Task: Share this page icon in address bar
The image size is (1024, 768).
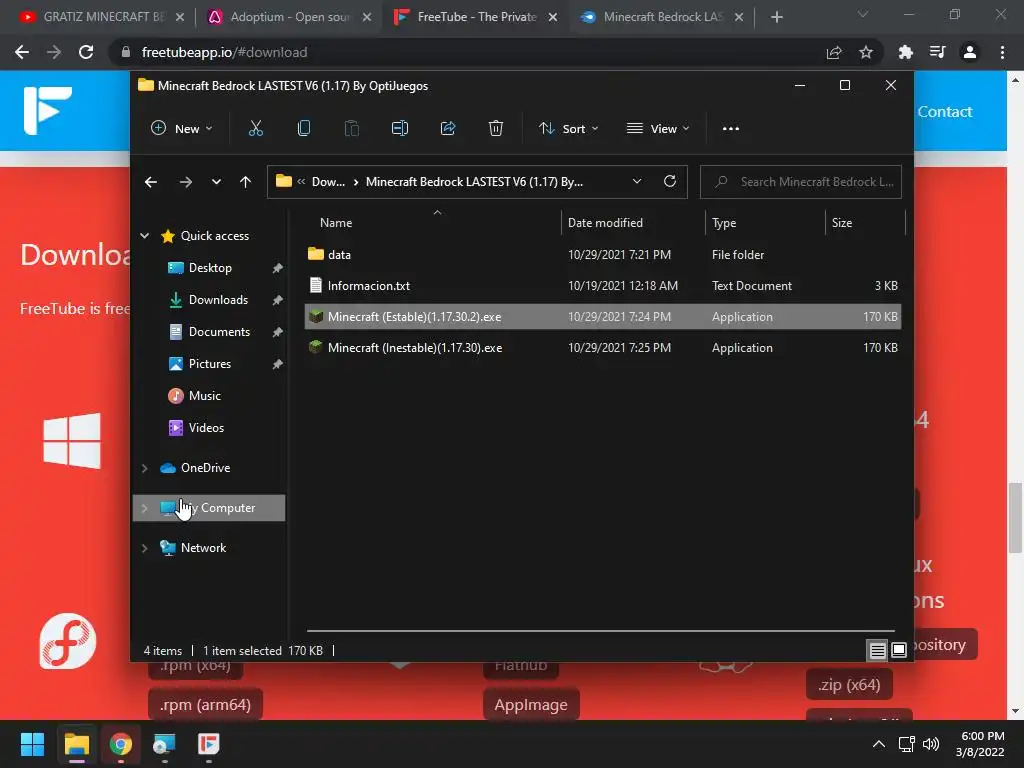Action: 834,52
